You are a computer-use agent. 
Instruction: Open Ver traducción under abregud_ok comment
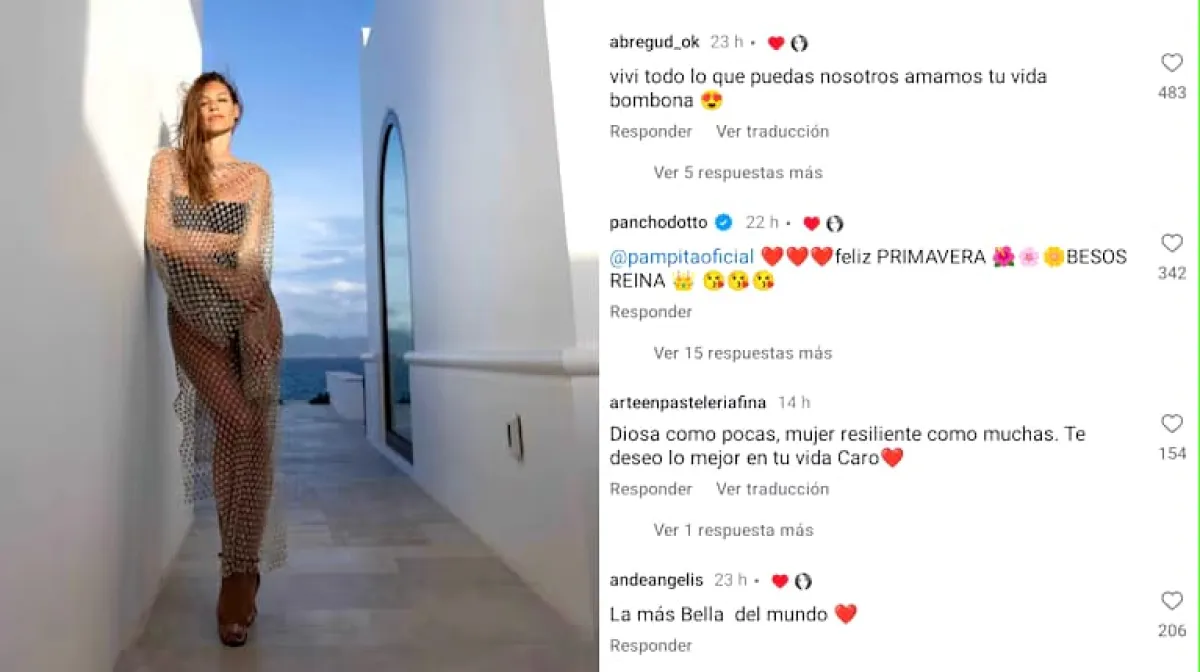click(772, 131)
